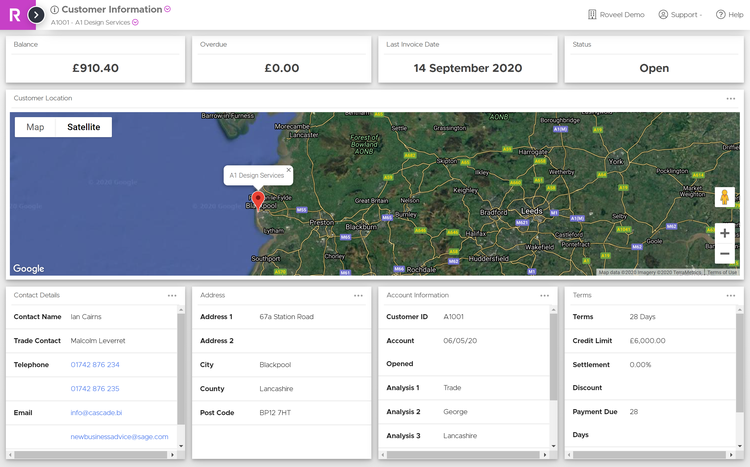This screenshot has width=750, height=467.
Task: Expand the sidebar with the arrow button
Action: [36, 15]
